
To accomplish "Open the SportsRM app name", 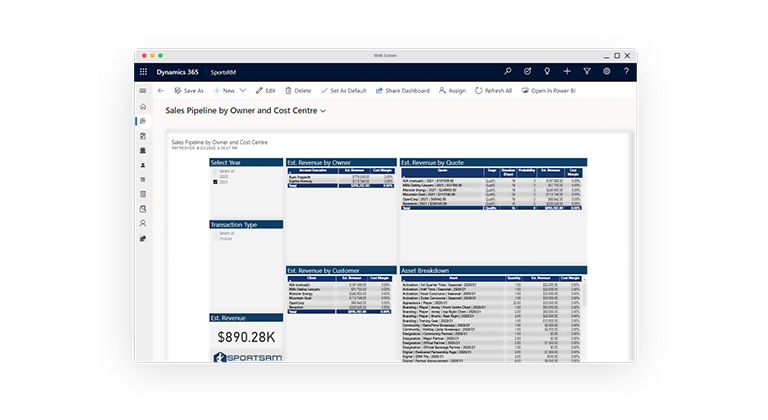I will pyautogui.click(x=223, y=73).
